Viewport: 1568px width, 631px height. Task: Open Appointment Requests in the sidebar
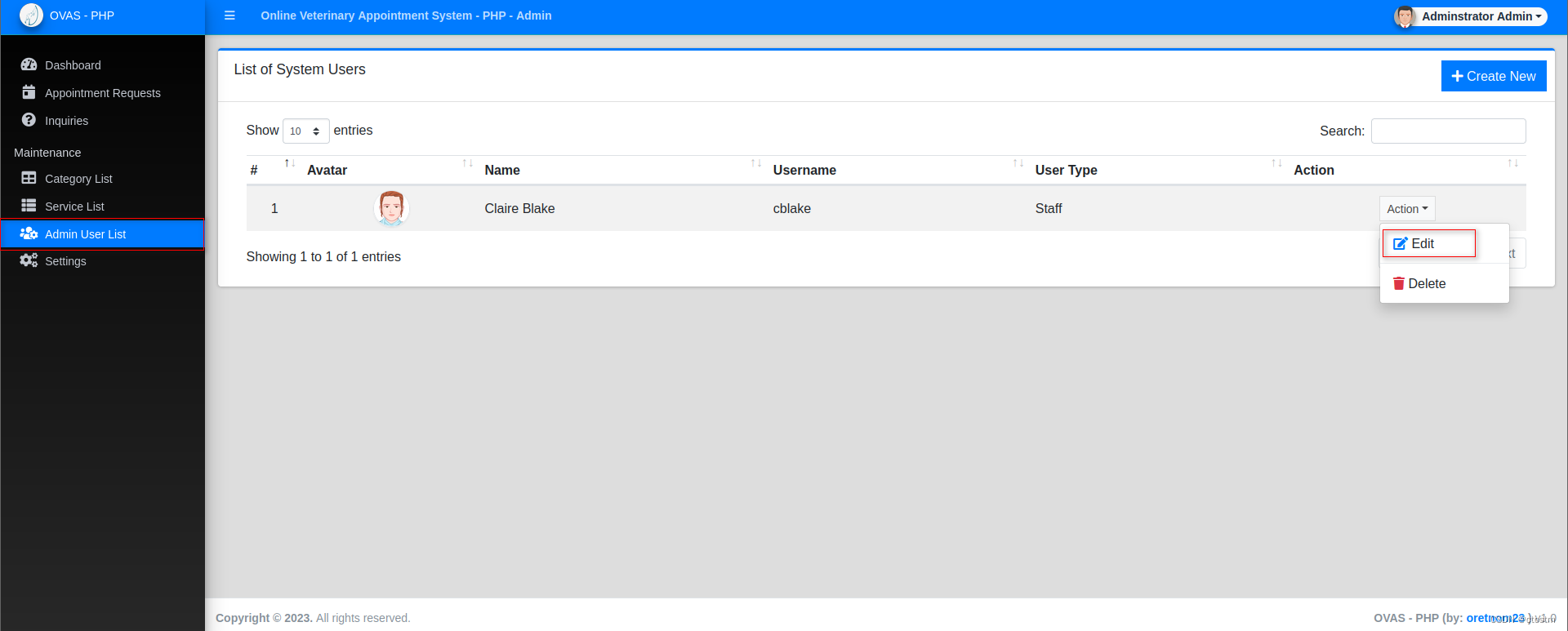click(x=102, y=92)
